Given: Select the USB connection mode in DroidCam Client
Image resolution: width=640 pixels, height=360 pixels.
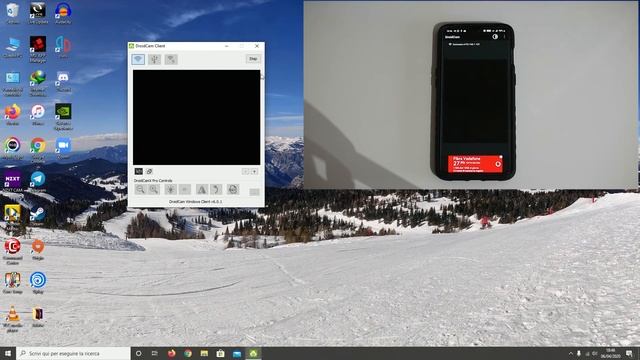Looking at the screenshot, I should coord(155,59).
